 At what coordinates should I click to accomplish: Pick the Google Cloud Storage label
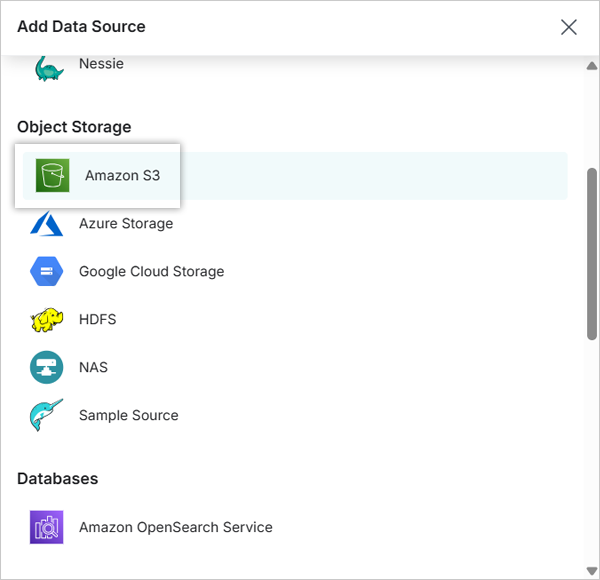coord(152,271)
